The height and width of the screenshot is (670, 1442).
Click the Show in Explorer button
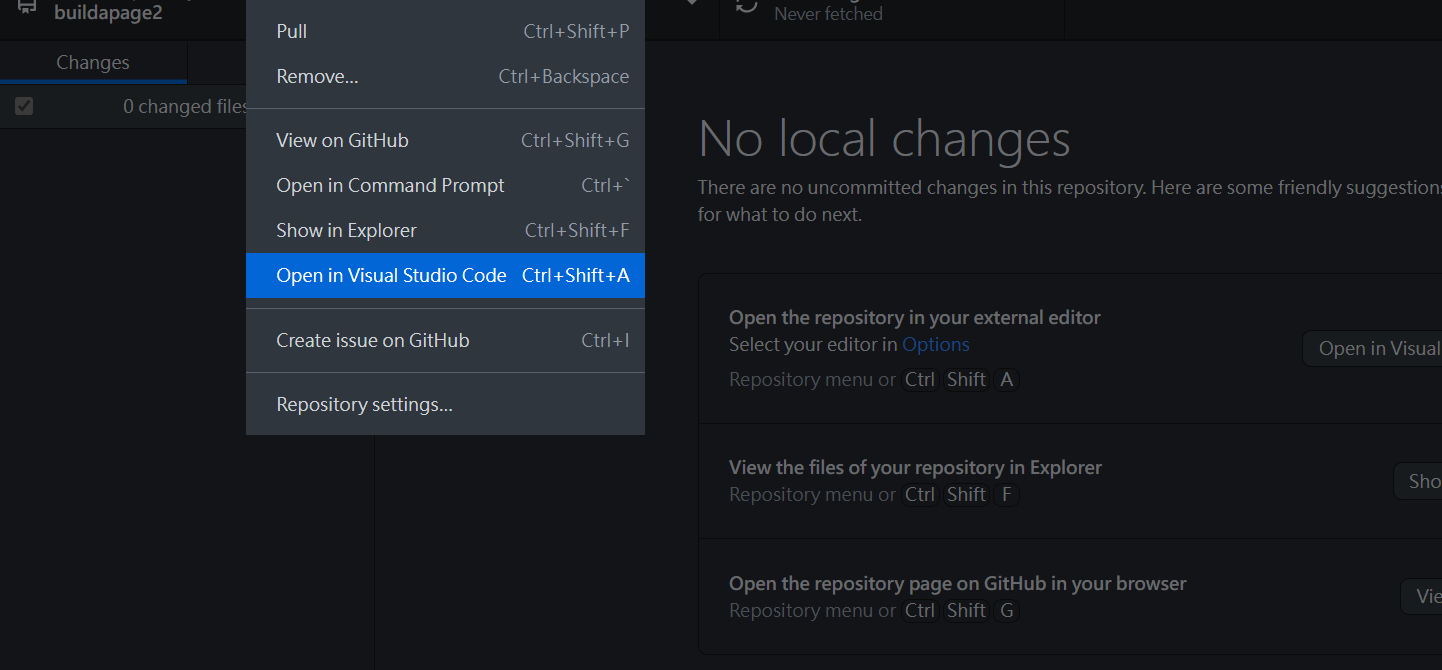pyautogui.click(x=1418, y=481)
